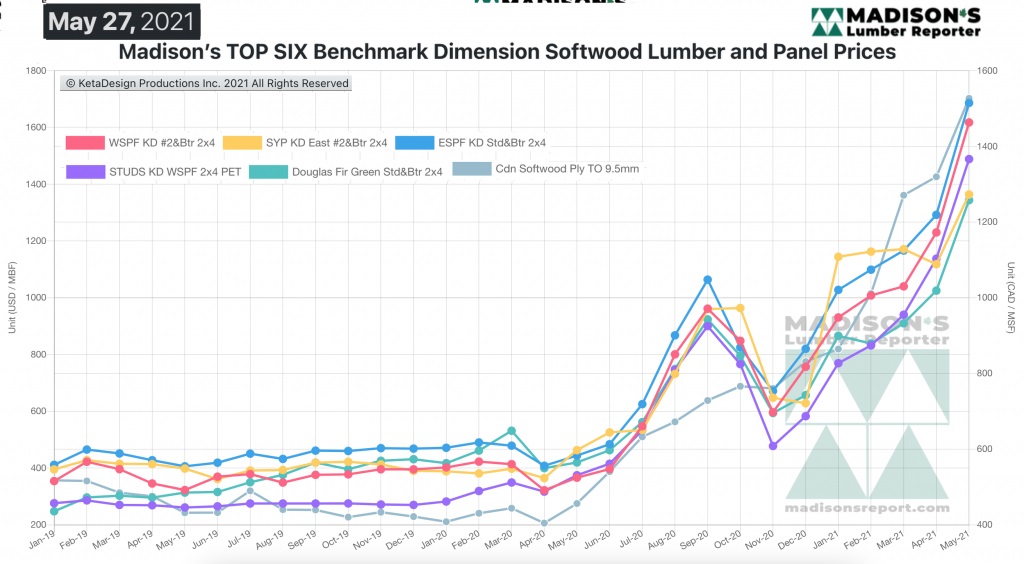The width and height of the screenshot is (1024, 564).
Task: Select the red WSPF data point at May-21
Action: coord(969,123)
